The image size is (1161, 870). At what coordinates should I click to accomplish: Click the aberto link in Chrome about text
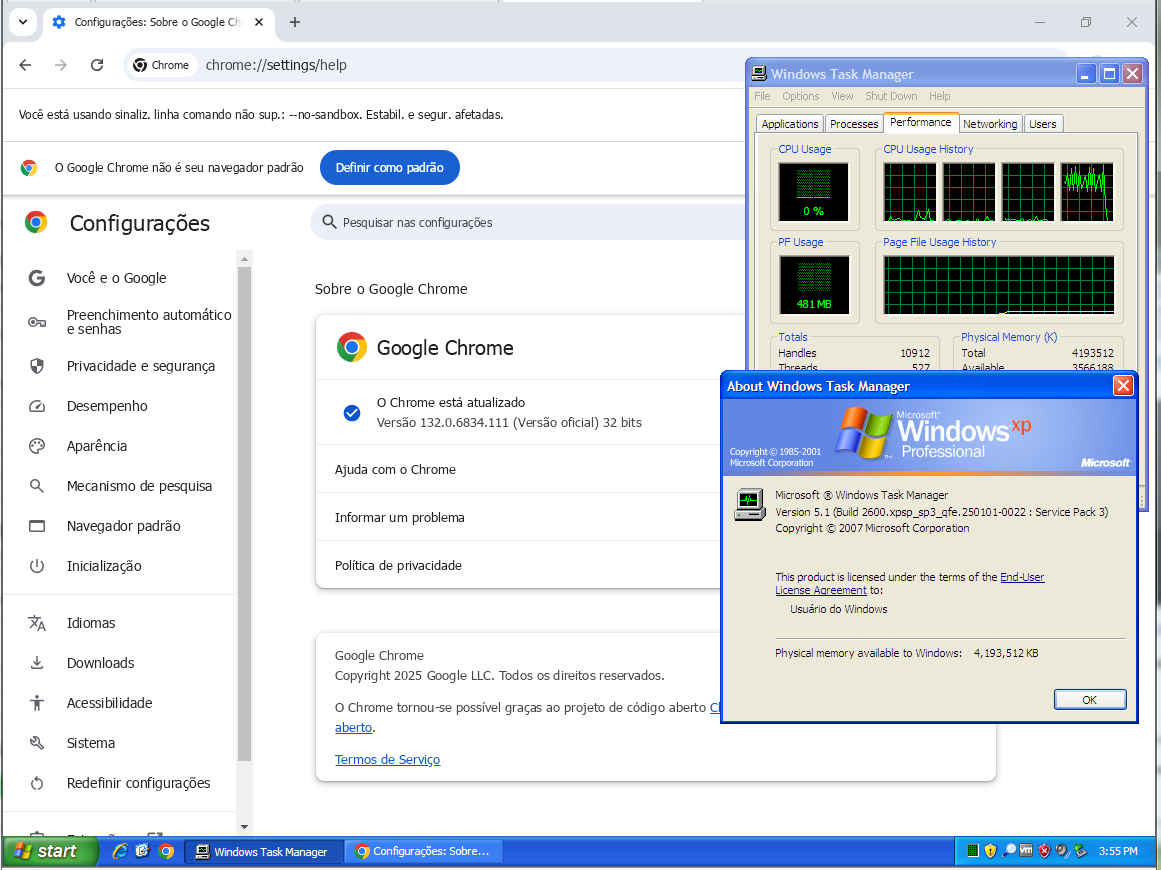353,728
